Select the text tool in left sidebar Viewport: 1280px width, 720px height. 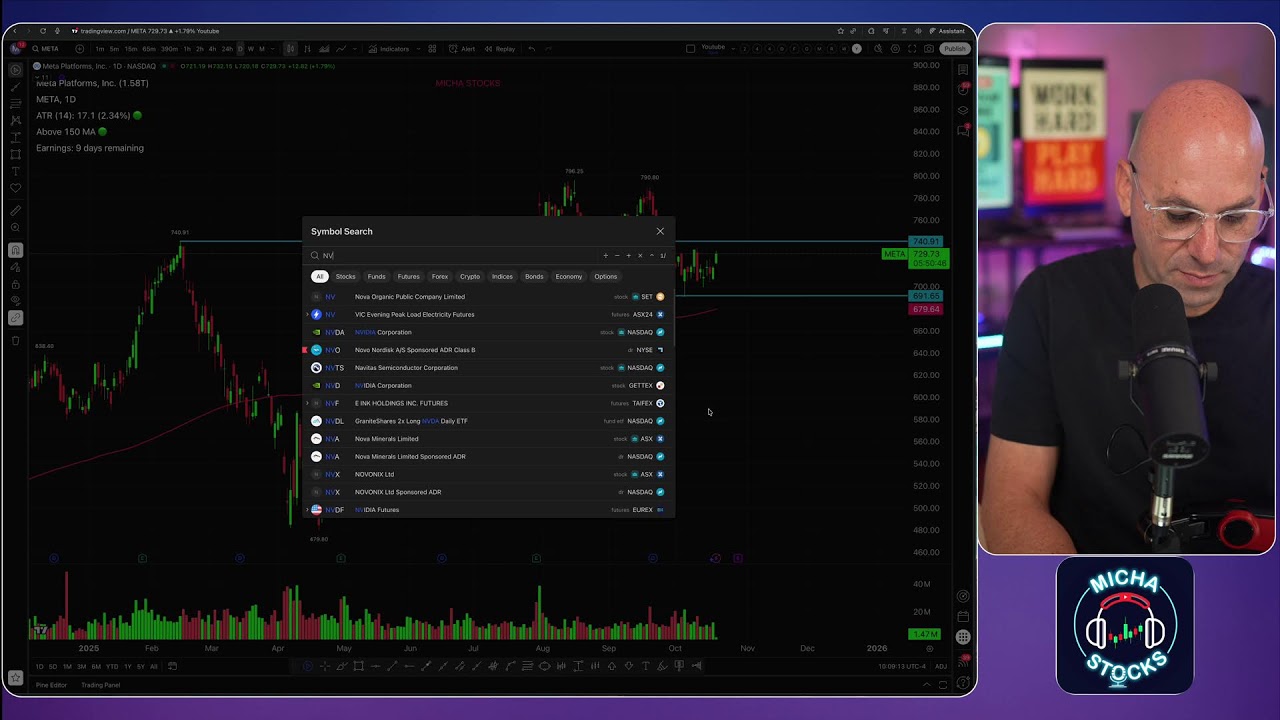click(15, 171)
